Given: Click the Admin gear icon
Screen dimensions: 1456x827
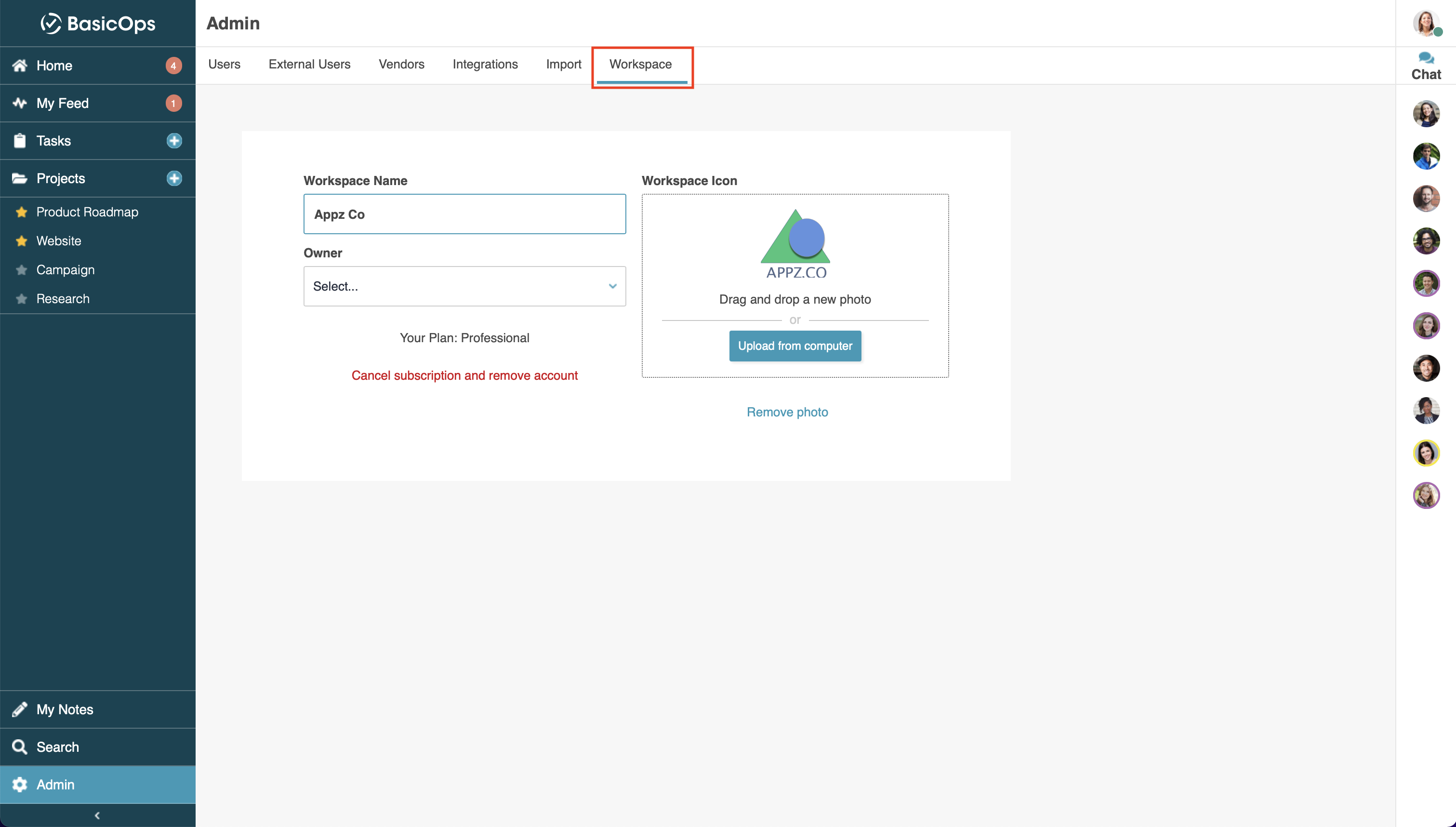Looking at the screenshot, I should [20, 784].
